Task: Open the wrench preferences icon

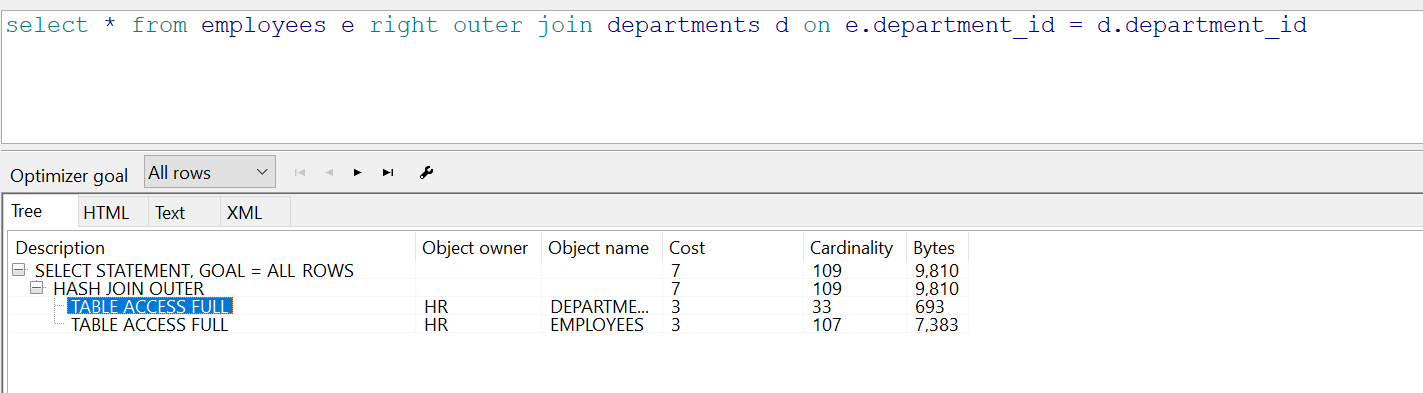Action: [x=426, y=173]
